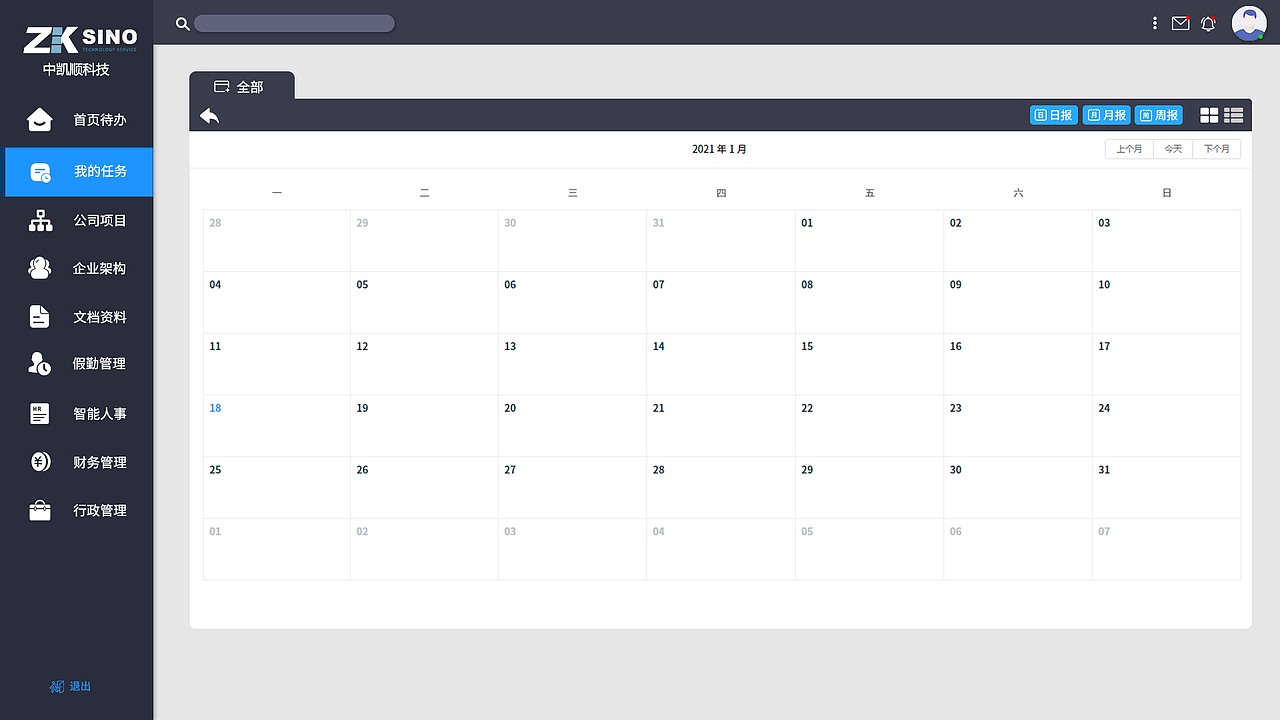This screenshot has width=1280, height=720.
Task: Click the 2021年1月 month title
Action: [x=720, y=149]
